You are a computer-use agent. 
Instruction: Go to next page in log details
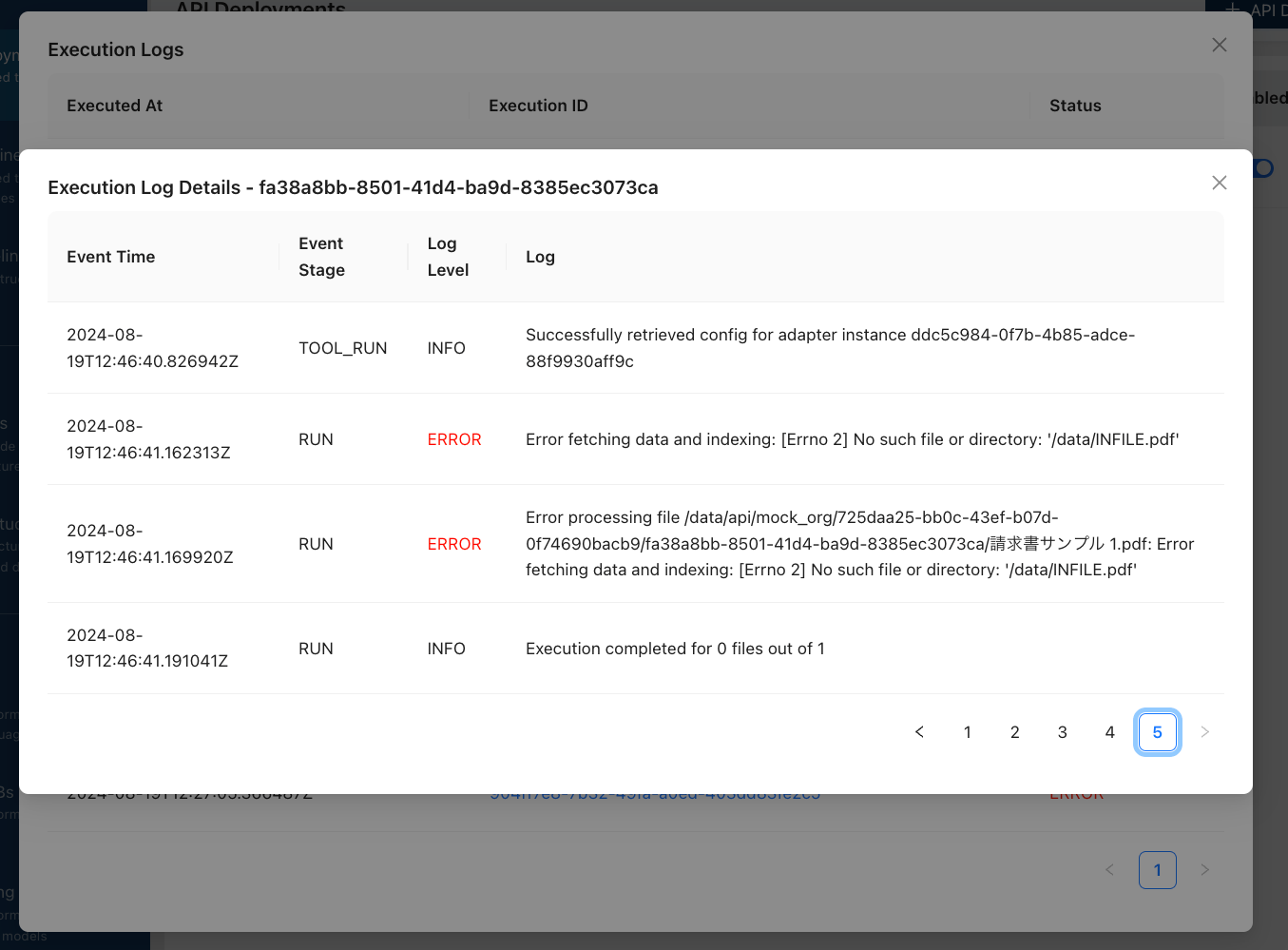pyautogui.click(x=1204, y=732)
